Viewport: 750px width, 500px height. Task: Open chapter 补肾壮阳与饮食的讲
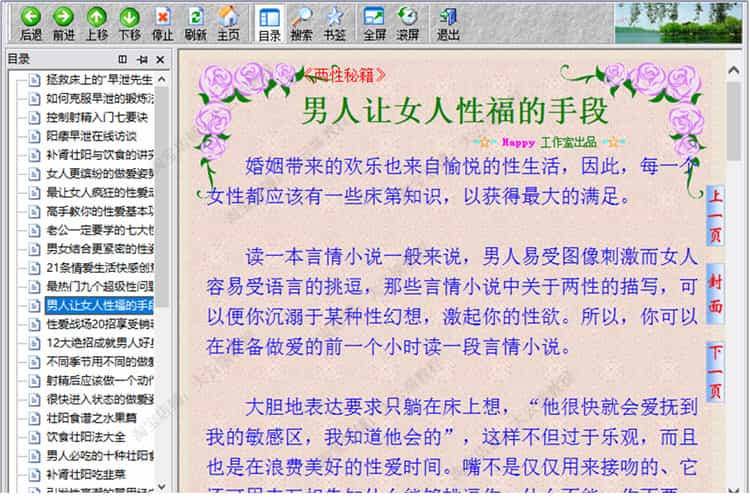[x=100, y=155]
